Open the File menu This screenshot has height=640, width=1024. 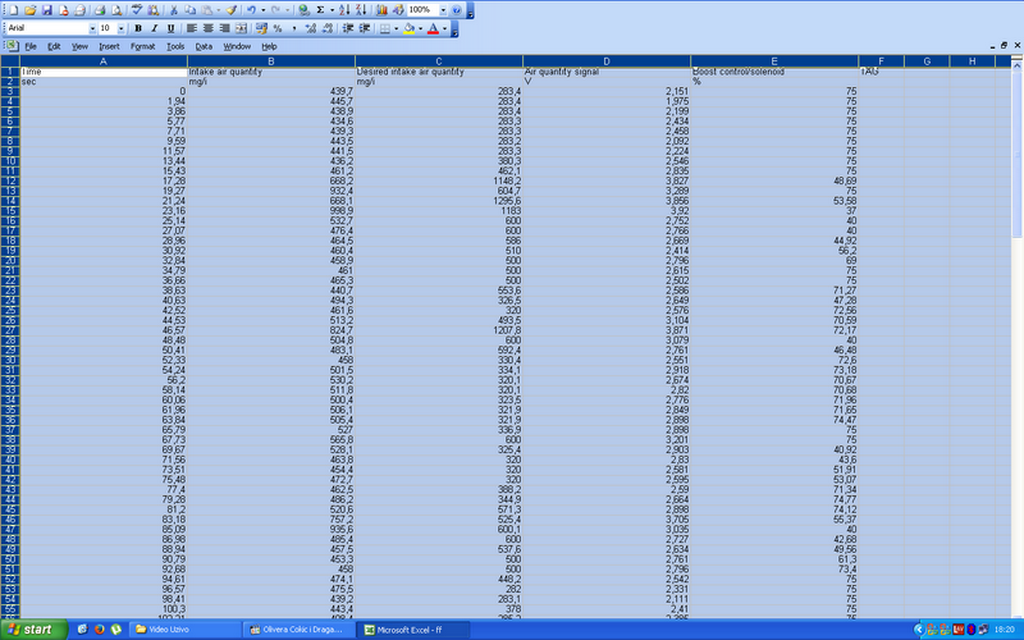pos(31,46)
